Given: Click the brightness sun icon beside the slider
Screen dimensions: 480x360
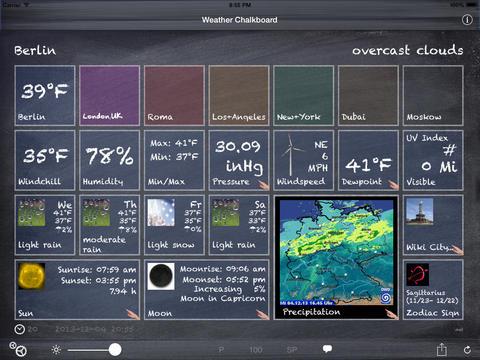Looking at the screenshot, I should click(56, 350).
